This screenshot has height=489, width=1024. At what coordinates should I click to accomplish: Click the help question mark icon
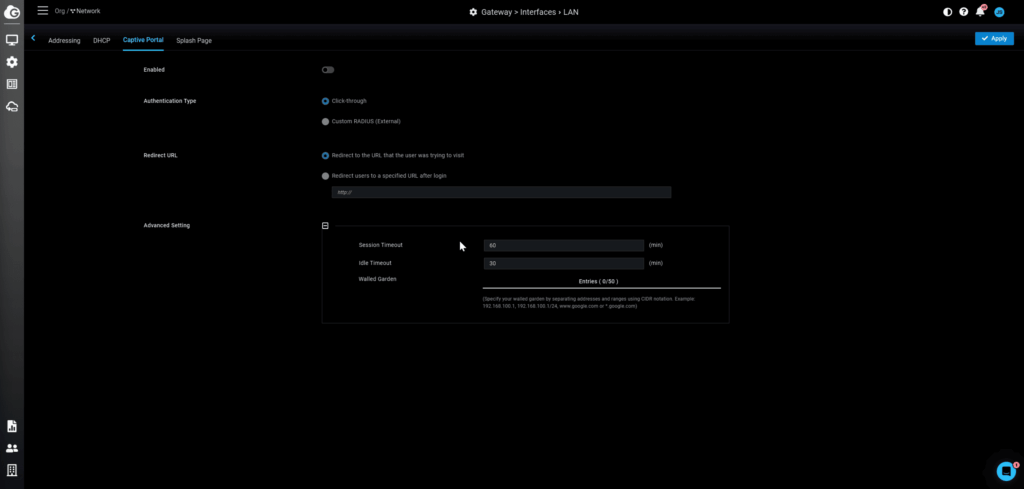click(x=964, y=12)
